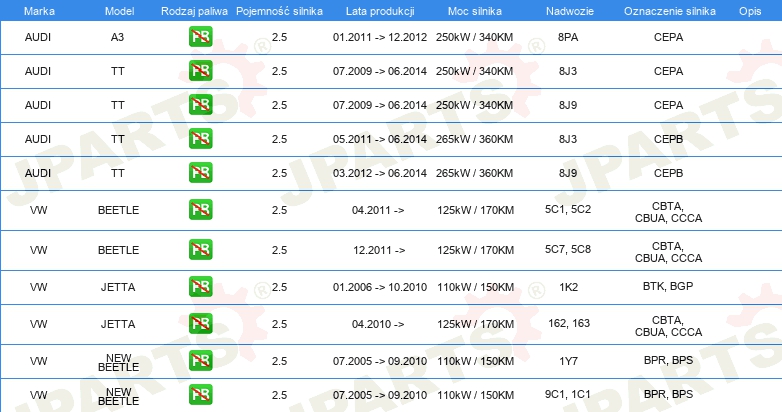Select the 250kW / 340KM cell in the A3 row
This screenshot has width=782, height=412.
click(474, 37)
